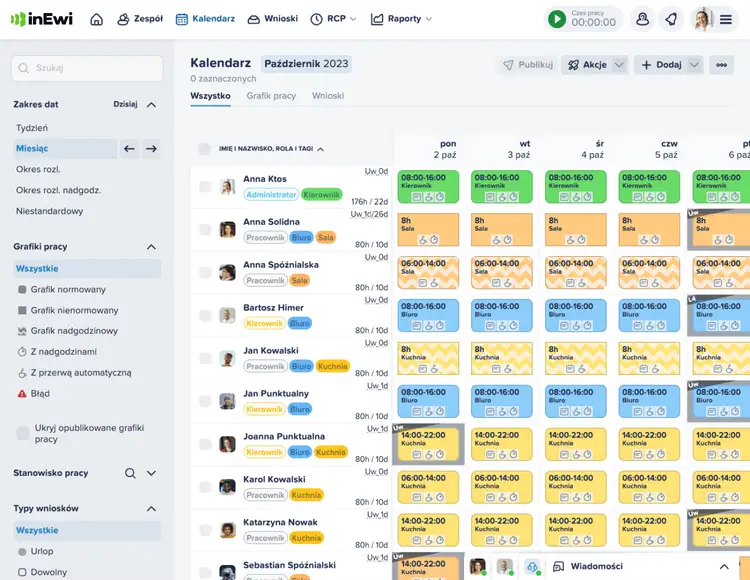This screenshot has height=580, width=750.
Task: Open the three-dots more options button
Action: (x=721, y=65)
